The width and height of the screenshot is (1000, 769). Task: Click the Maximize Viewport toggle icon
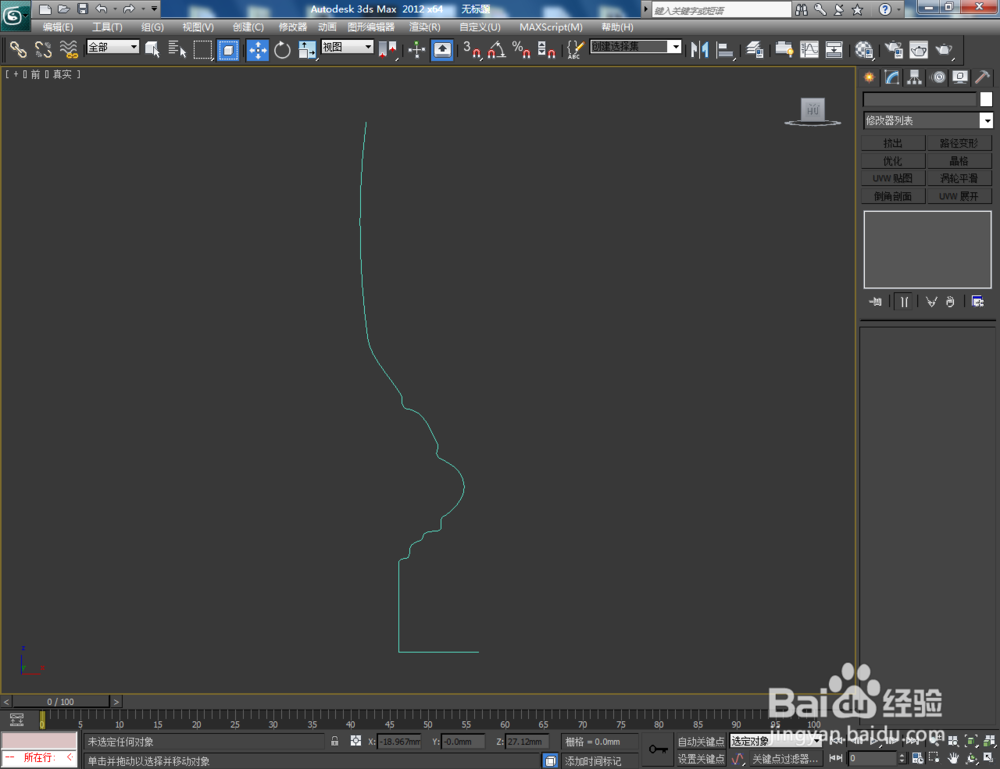coord(989,758)
